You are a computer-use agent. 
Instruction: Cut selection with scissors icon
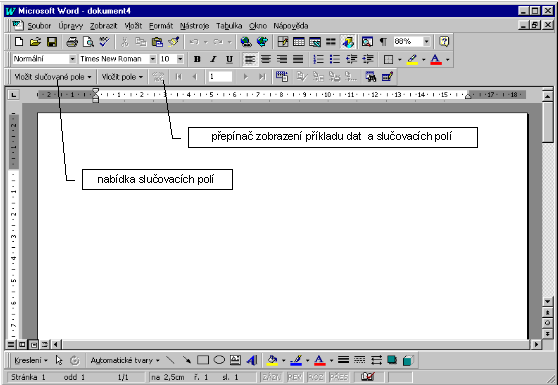pyautogui.click(x=125, y=42)
